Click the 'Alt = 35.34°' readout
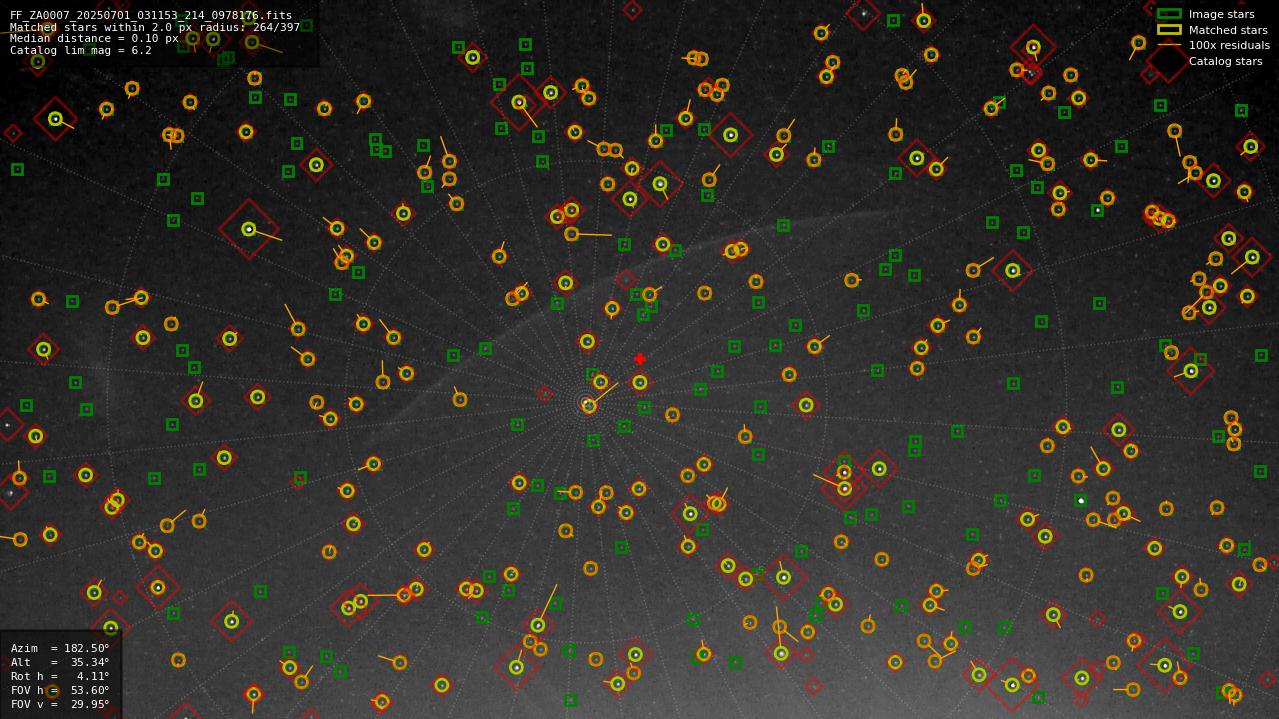This screenshot has width=1279, height=719. point(60,662)
